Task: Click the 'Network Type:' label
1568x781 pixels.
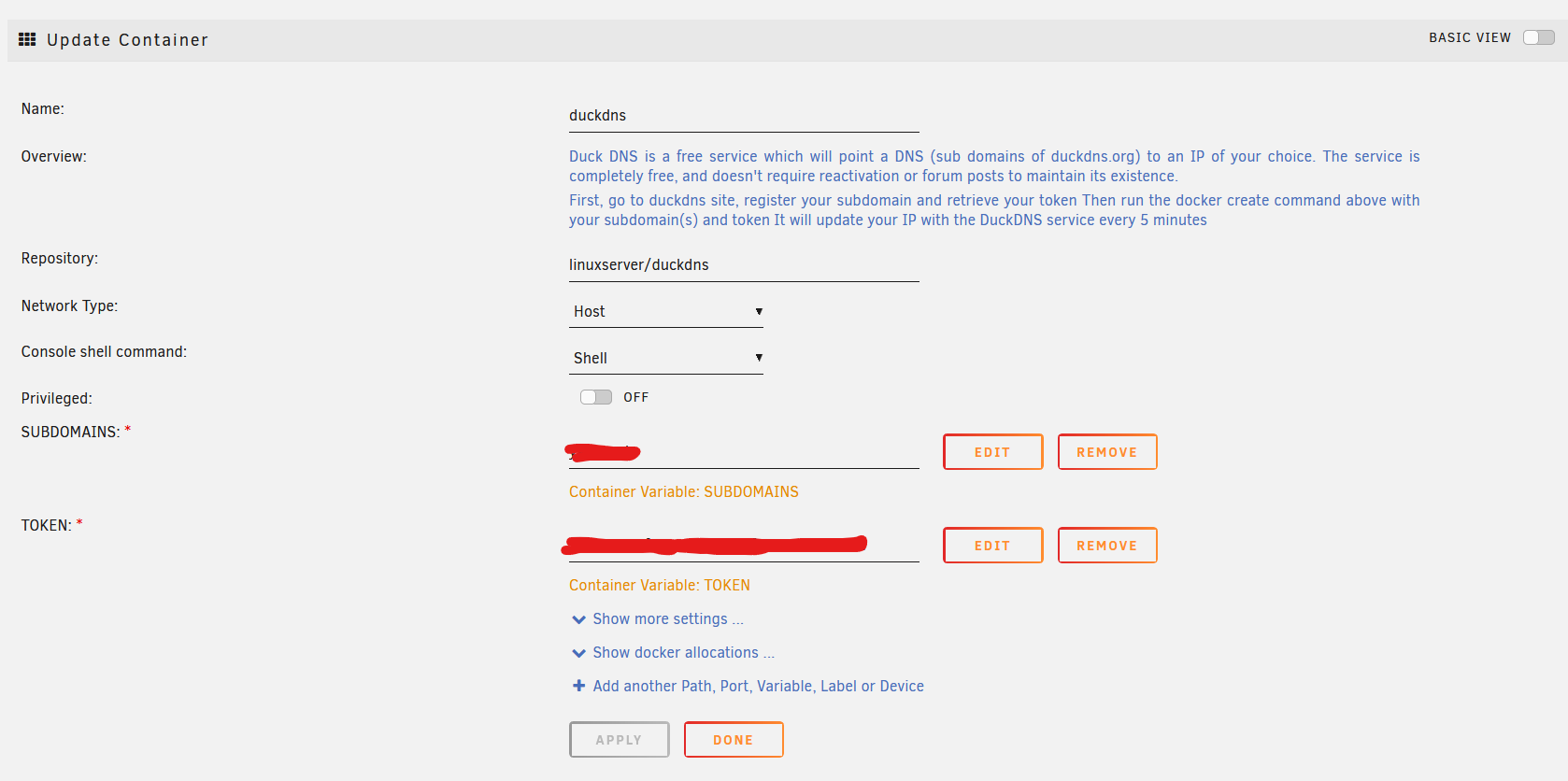Action: (69, 305)
